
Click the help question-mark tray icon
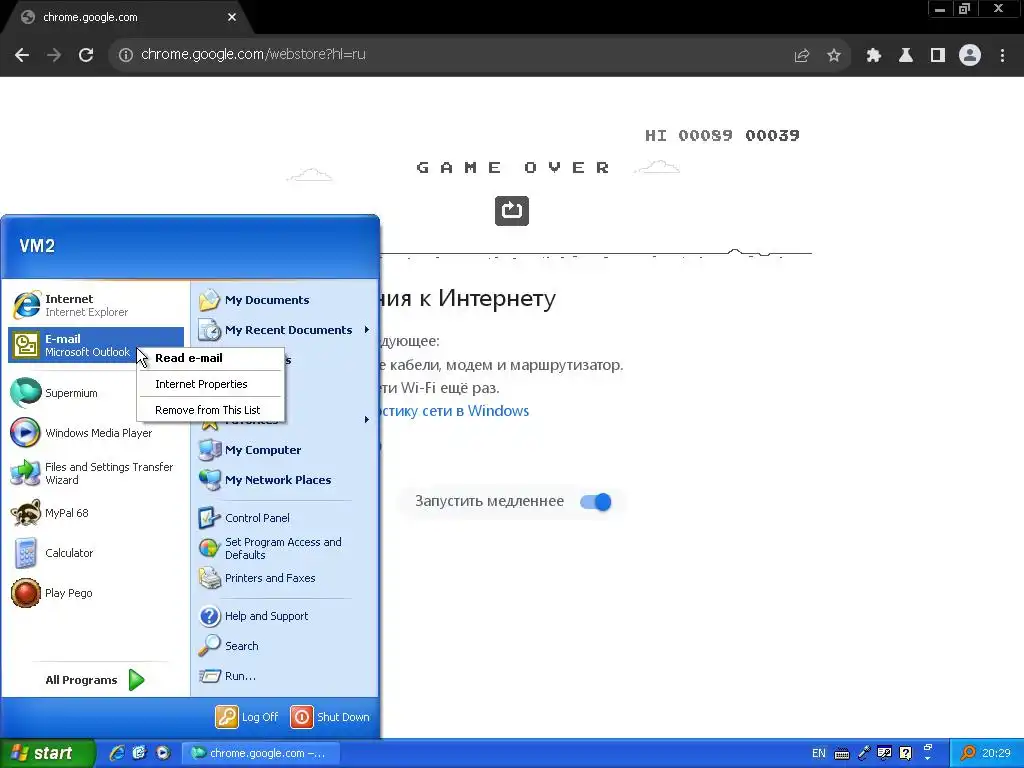tap(906, 753)
